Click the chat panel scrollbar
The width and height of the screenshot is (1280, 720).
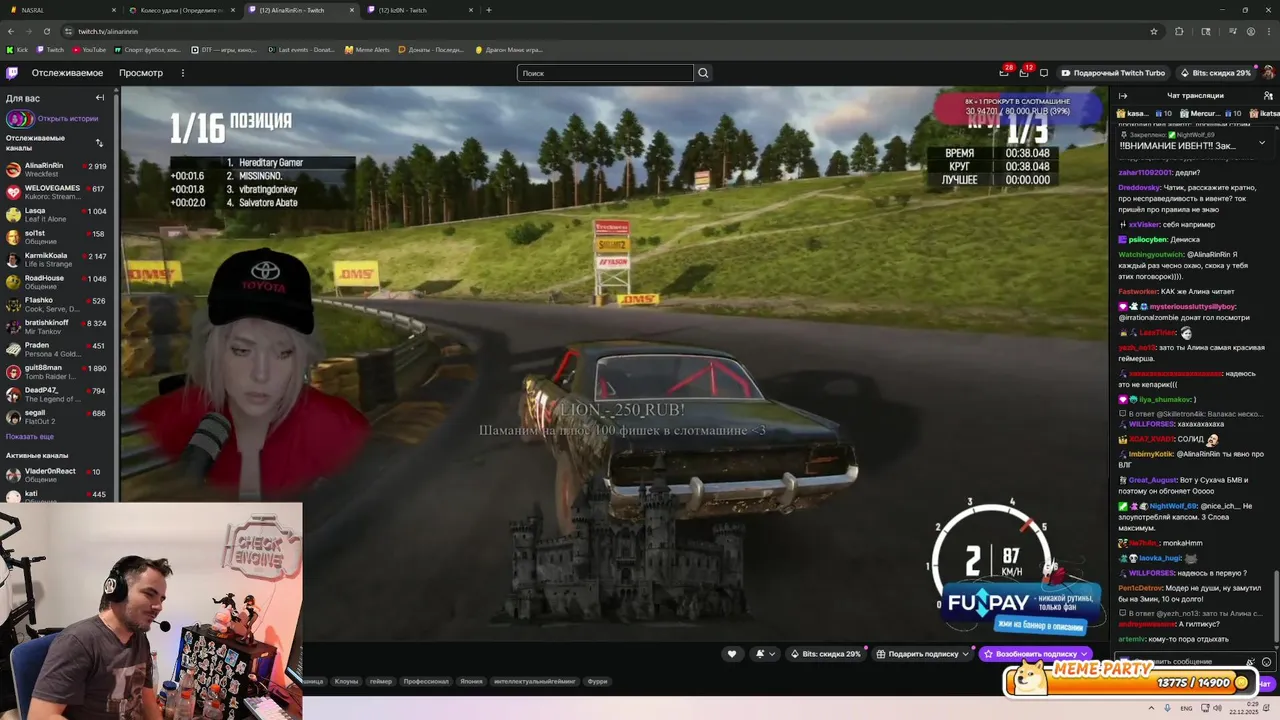coord(1276,605)
